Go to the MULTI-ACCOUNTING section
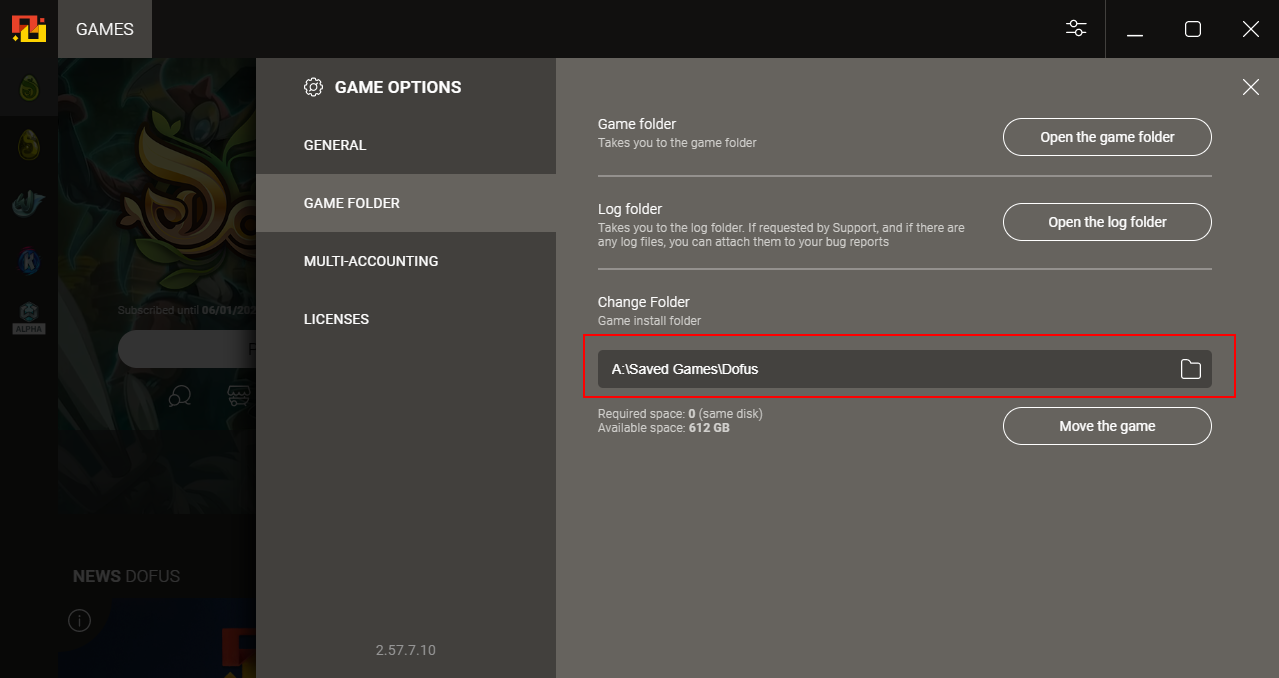 pos(371,261)
